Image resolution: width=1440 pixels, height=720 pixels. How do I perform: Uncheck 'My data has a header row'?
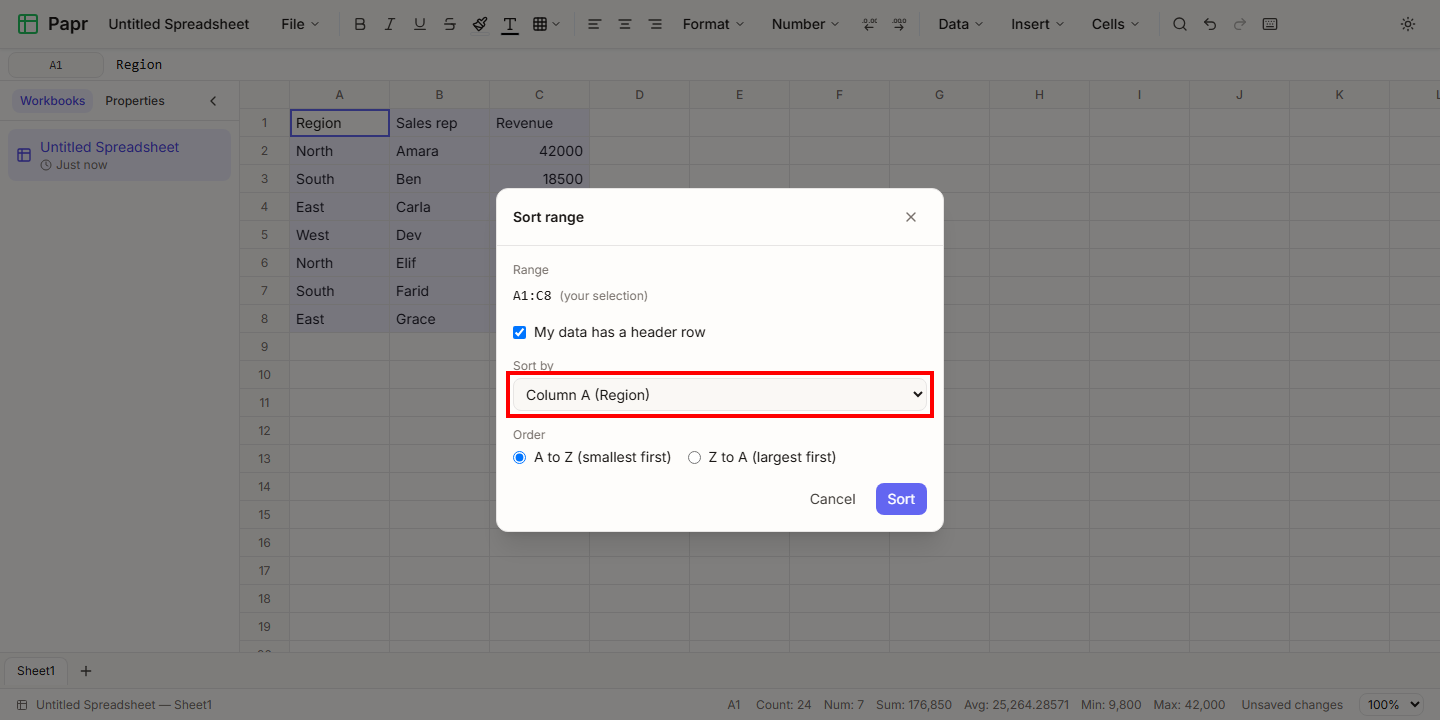(x=519, y=332)
